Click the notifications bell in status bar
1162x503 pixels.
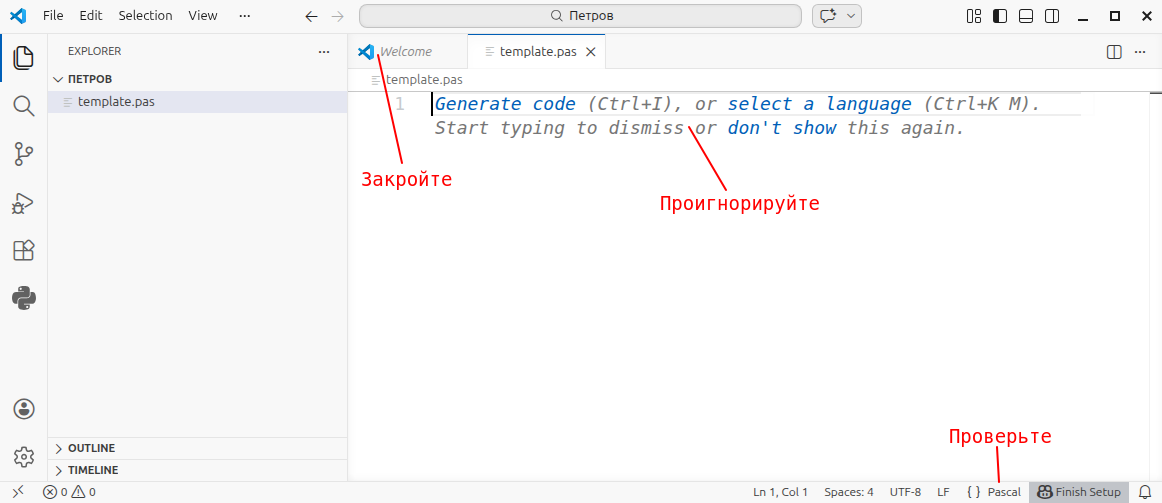[1145, 492]
